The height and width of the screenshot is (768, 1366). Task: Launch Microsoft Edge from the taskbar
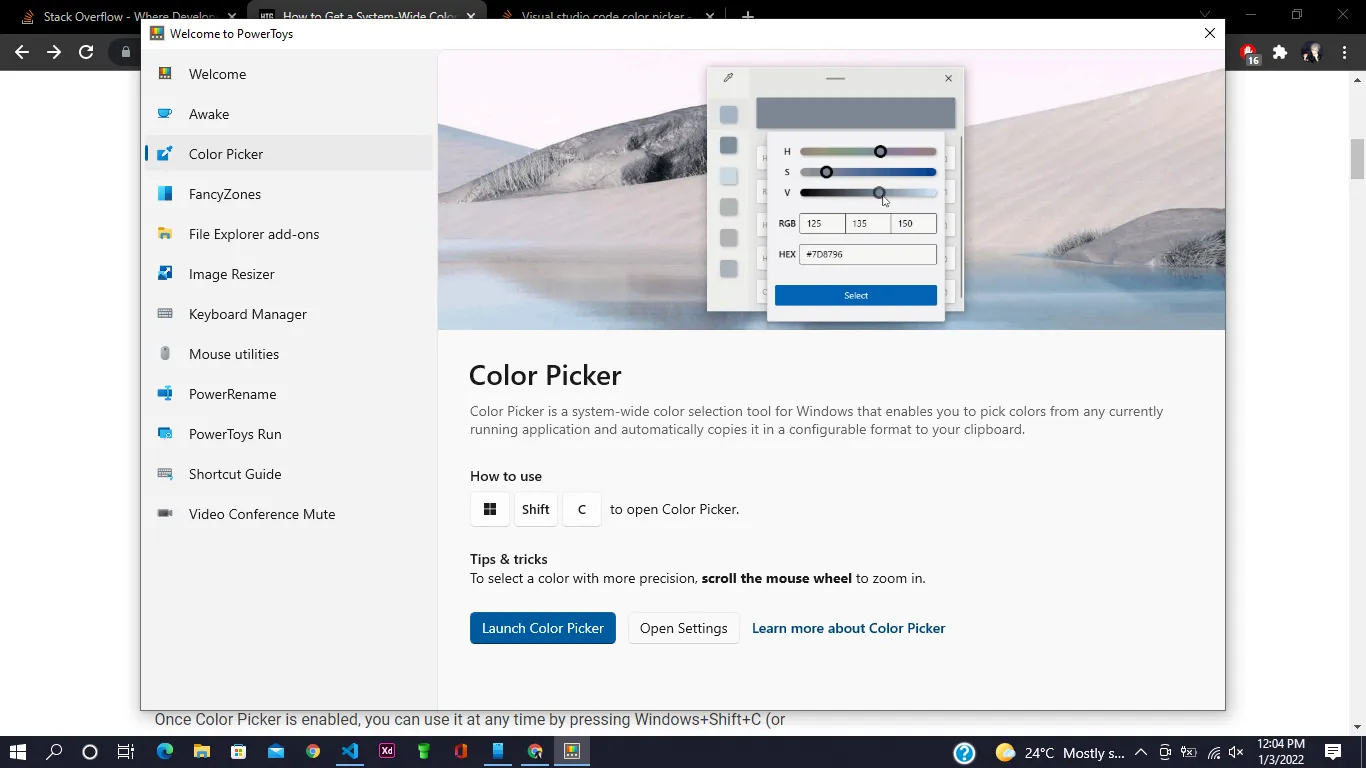(x=165, y=752)
